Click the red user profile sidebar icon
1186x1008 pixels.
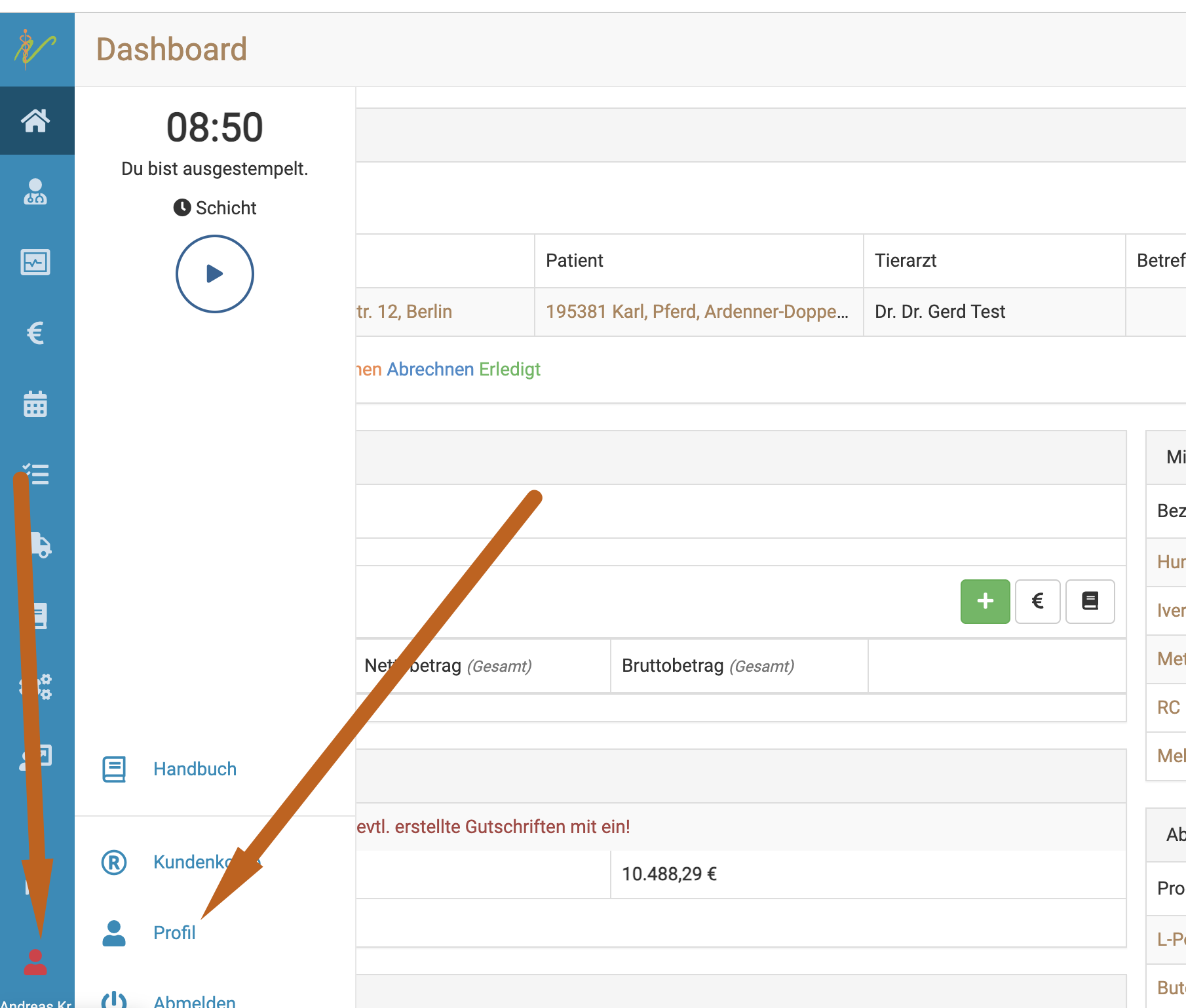(x=36, y=962)
